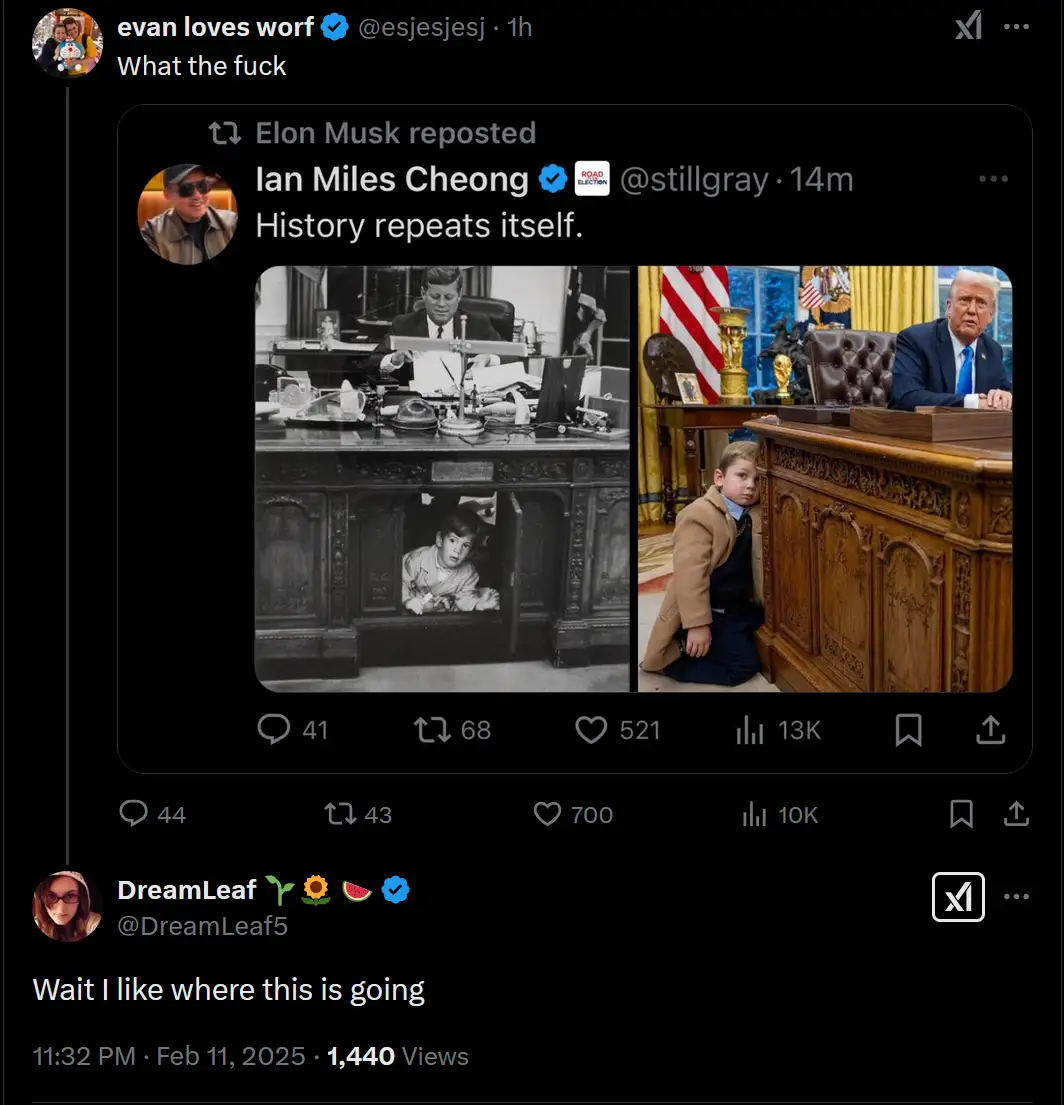This screenshot has height=1105, width=1064.
Task: Open more options on evan loves worf's tweet
Action: coord(1016,27)
